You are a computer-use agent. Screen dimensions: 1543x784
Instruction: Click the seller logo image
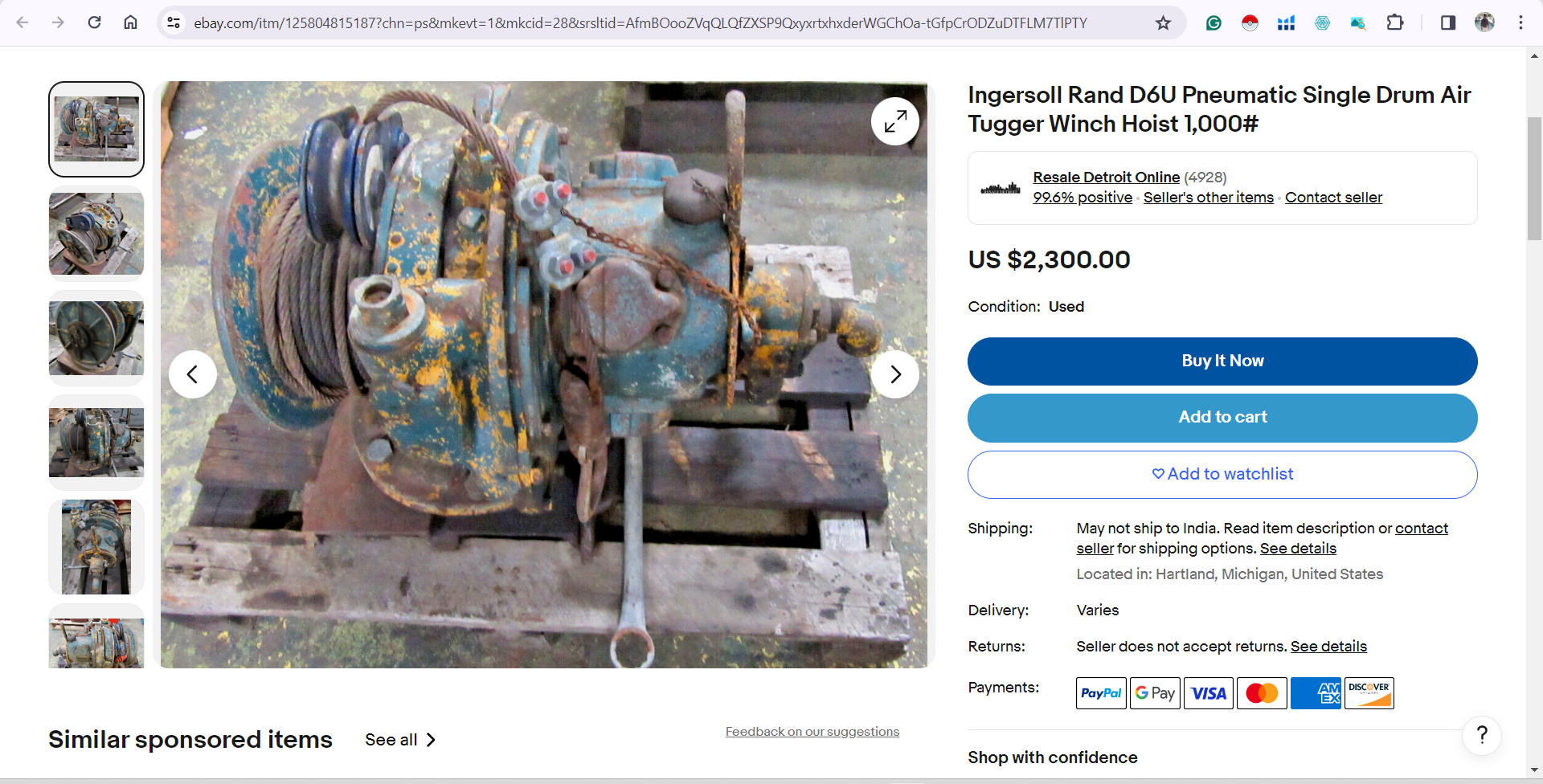pyautogui.click(x=1001, y=189)
